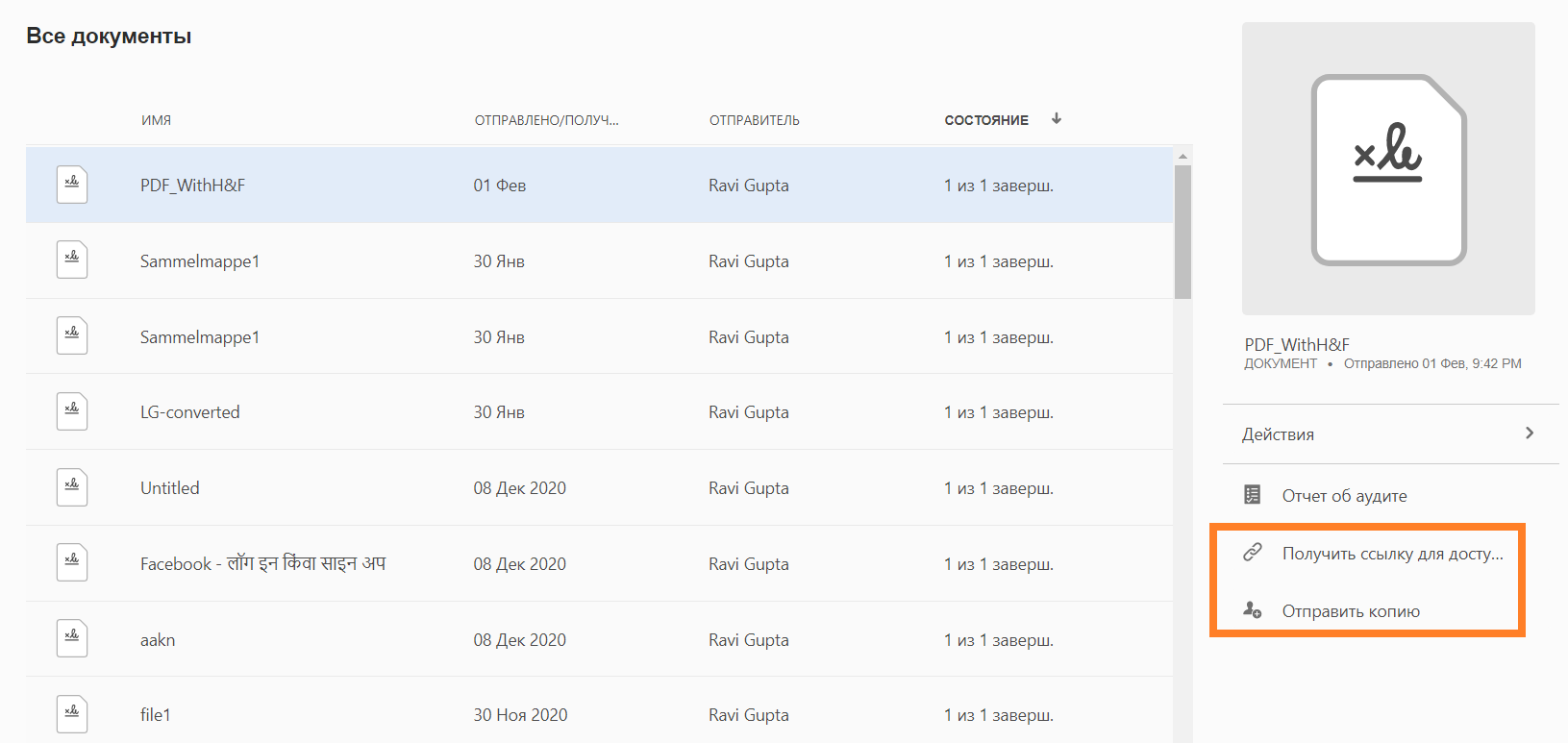Click the audit report list icon
This screenshot has height=743, width=1568.
[1252, 495]
